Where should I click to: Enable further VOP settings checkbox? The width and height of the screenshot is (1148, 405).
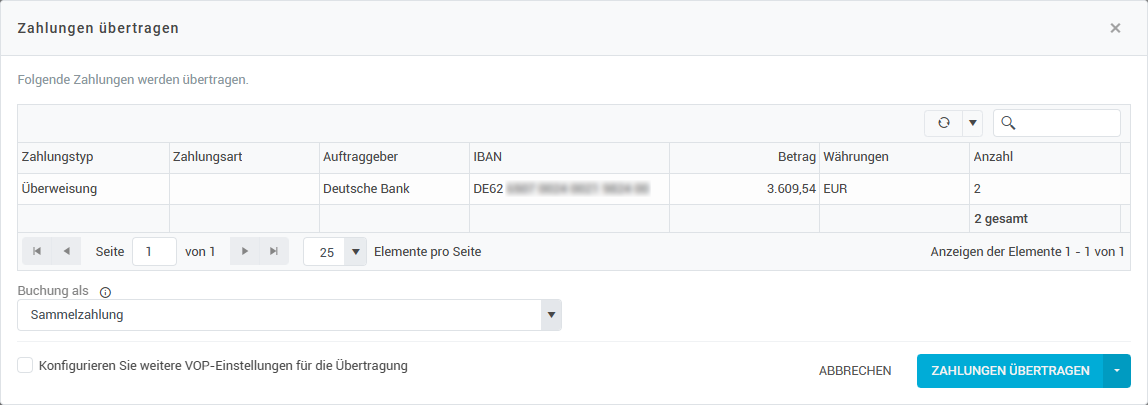pos(25,366)
